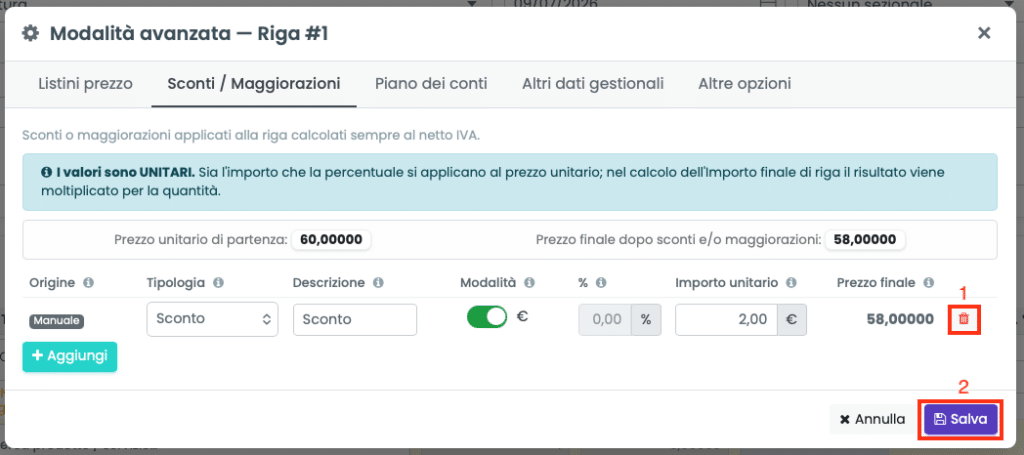Delete the Sconto discount row via trash icon
Viewport: 1024px width, 455px height.
point(963,319)
